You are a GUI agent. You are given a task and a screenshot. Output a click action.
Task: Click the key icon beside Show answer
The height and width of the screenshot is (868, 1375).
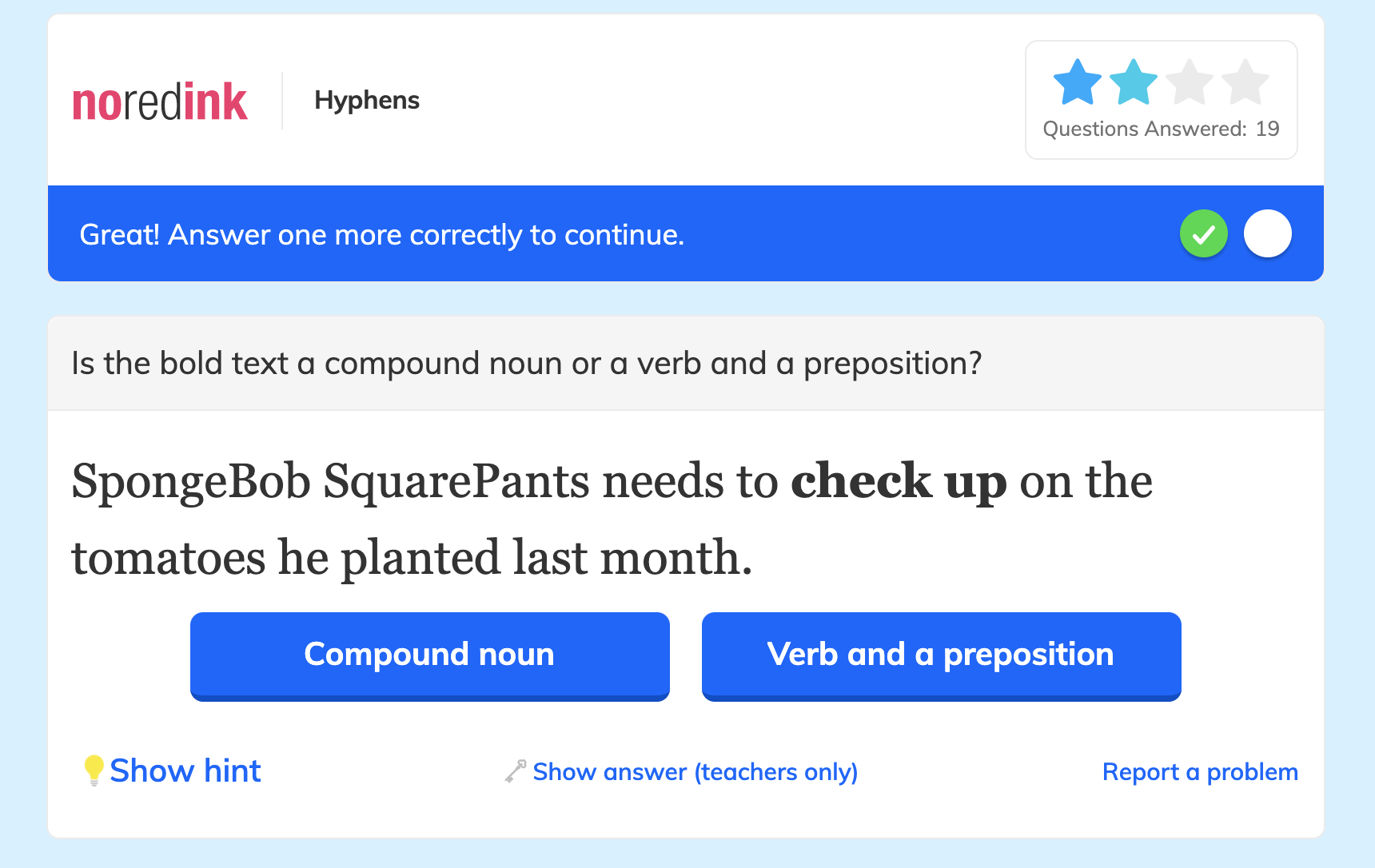[x=516, y=771]
